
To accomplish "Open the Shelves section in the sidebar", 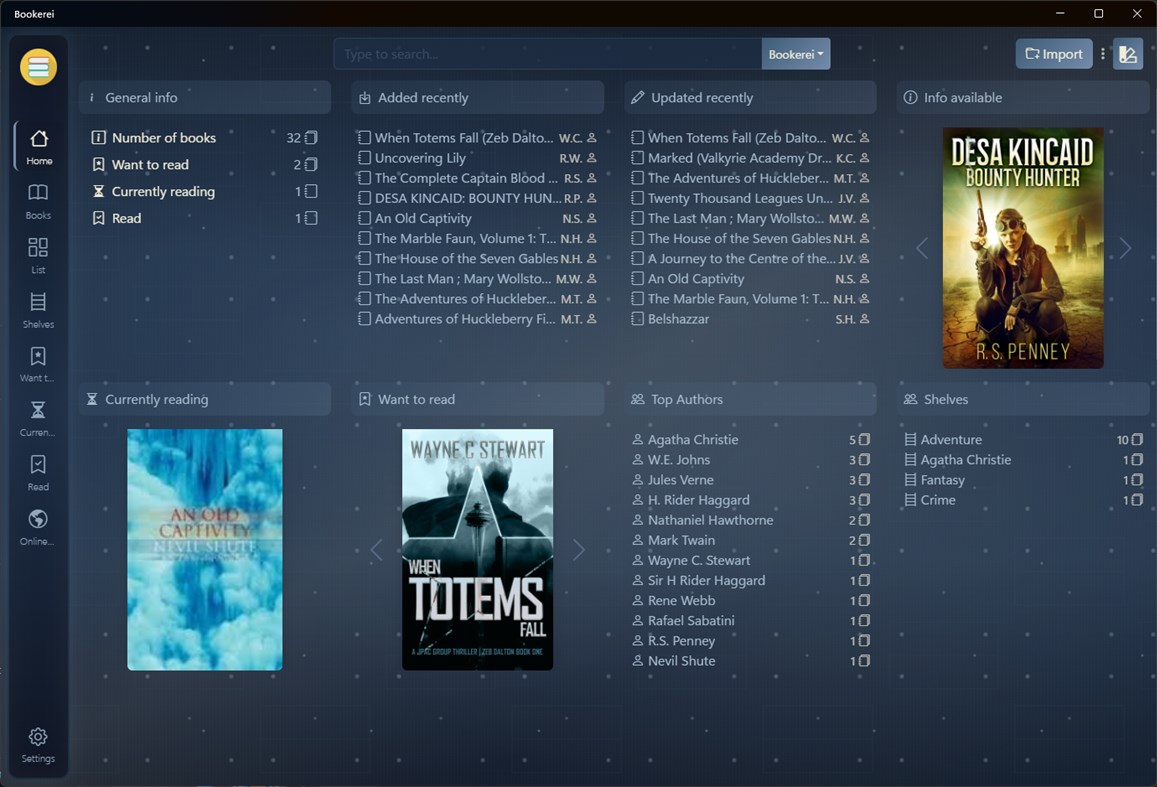I will (x=37, y=309).
